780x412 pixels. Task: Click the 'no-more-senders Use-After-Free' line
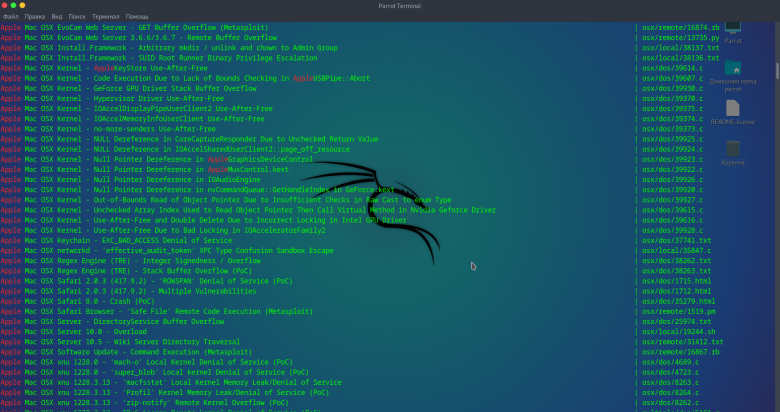click(x=108, y=129)
